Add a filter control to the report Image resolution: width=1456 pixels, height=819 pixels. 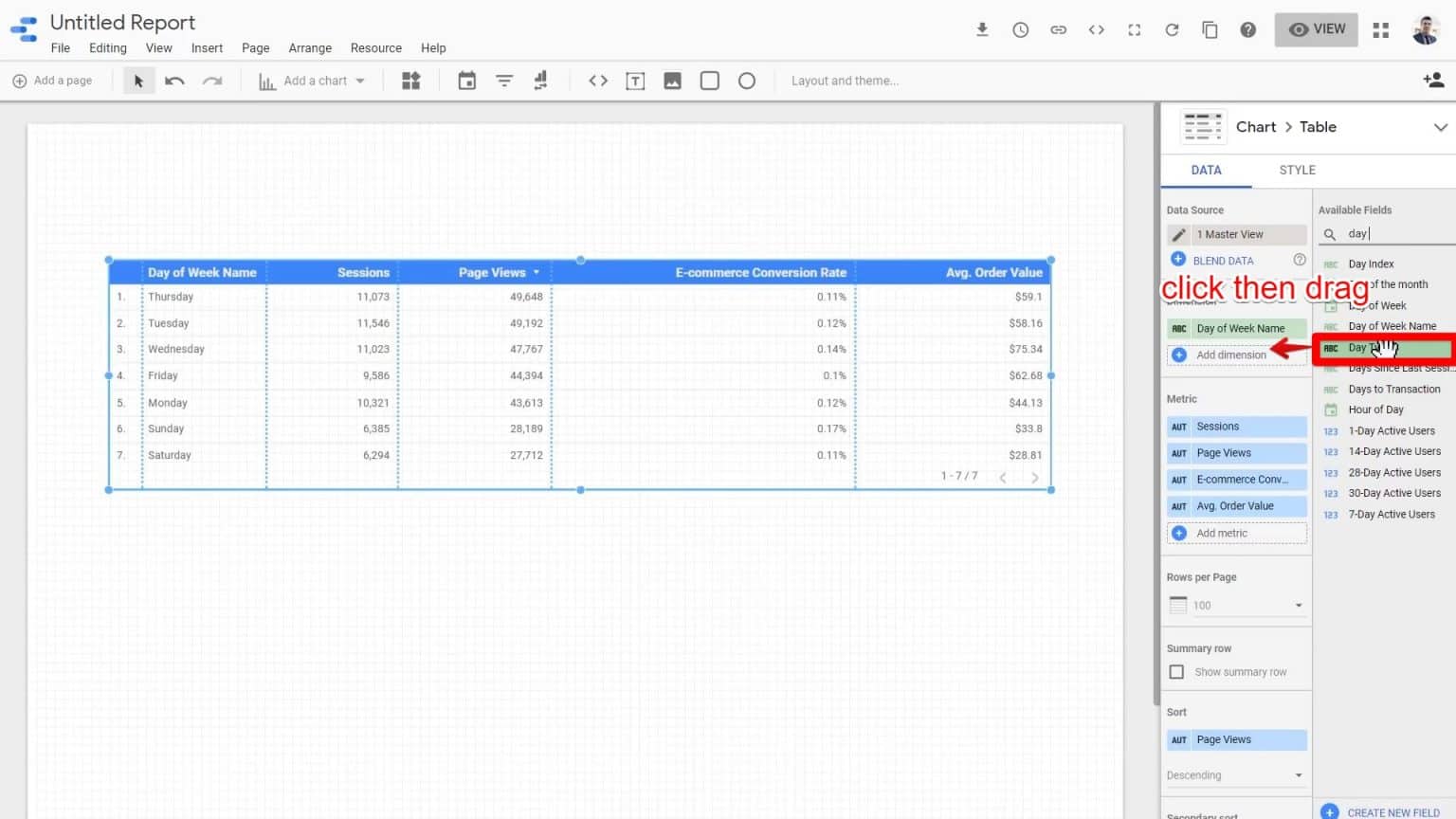pos(503,81)
